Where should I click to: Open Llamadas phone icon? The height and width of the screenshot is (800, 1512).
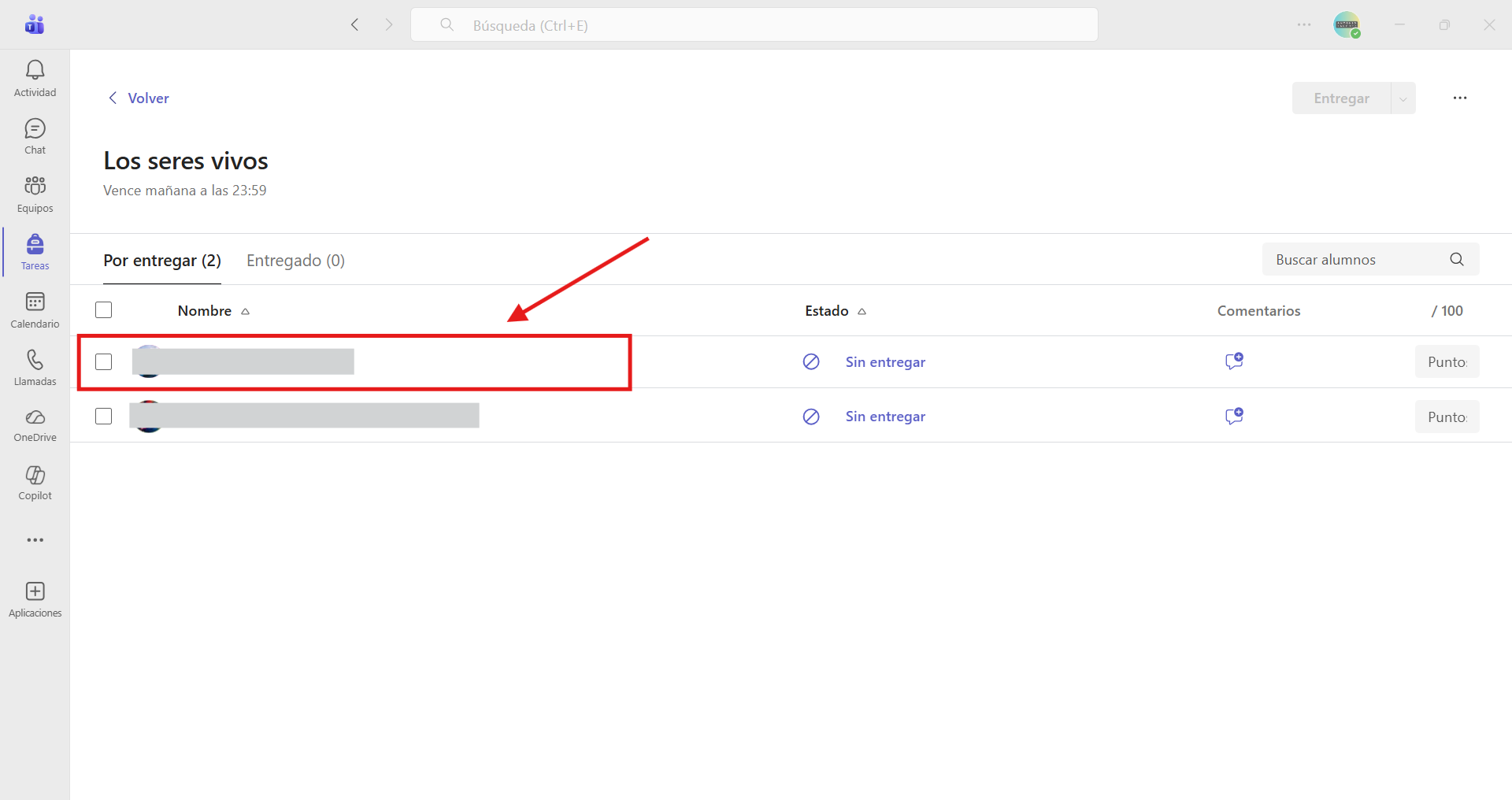tap(35, 360)
